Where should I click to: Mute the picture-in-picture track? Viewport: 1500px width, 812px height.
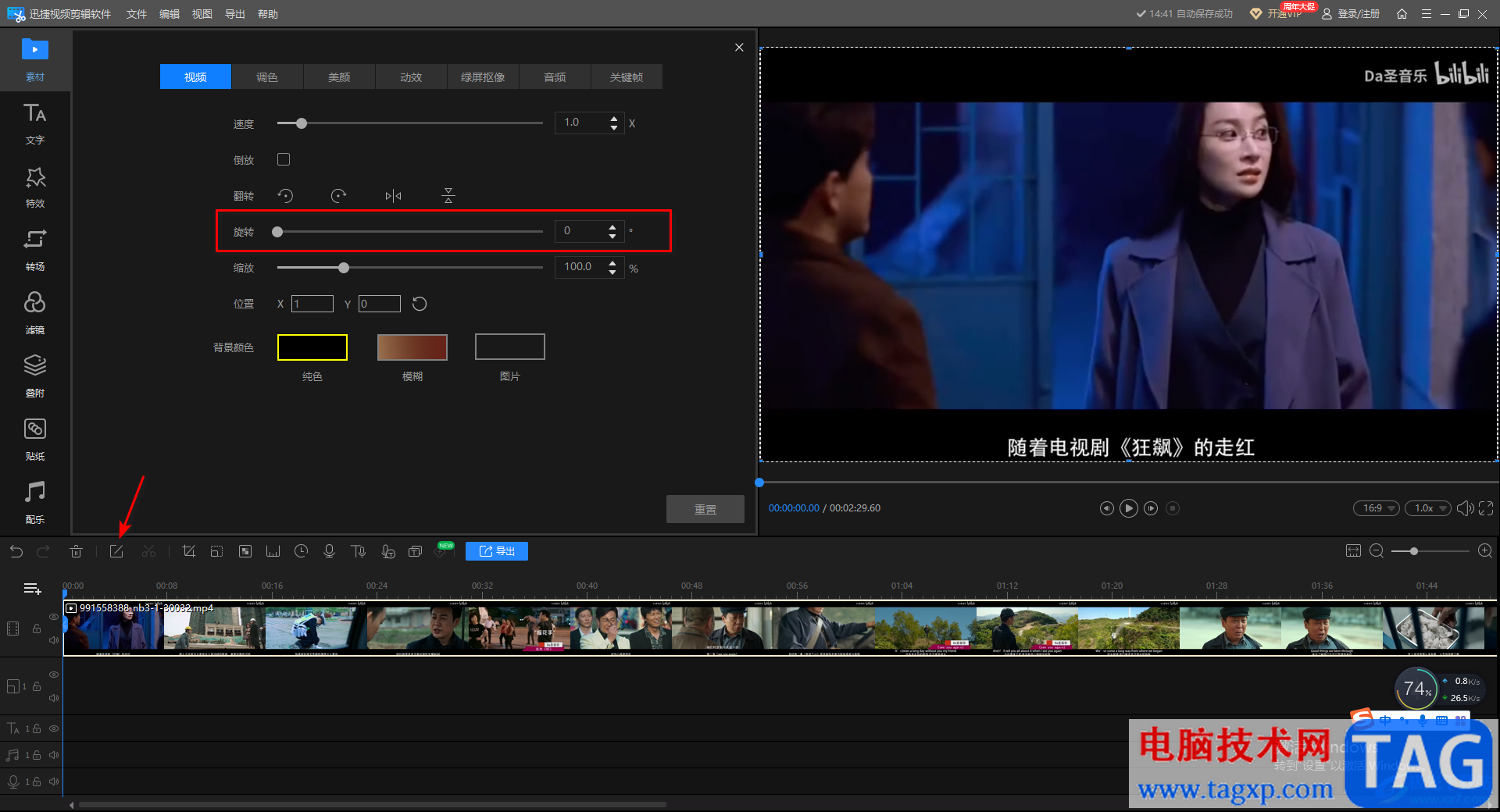(54, 698)
